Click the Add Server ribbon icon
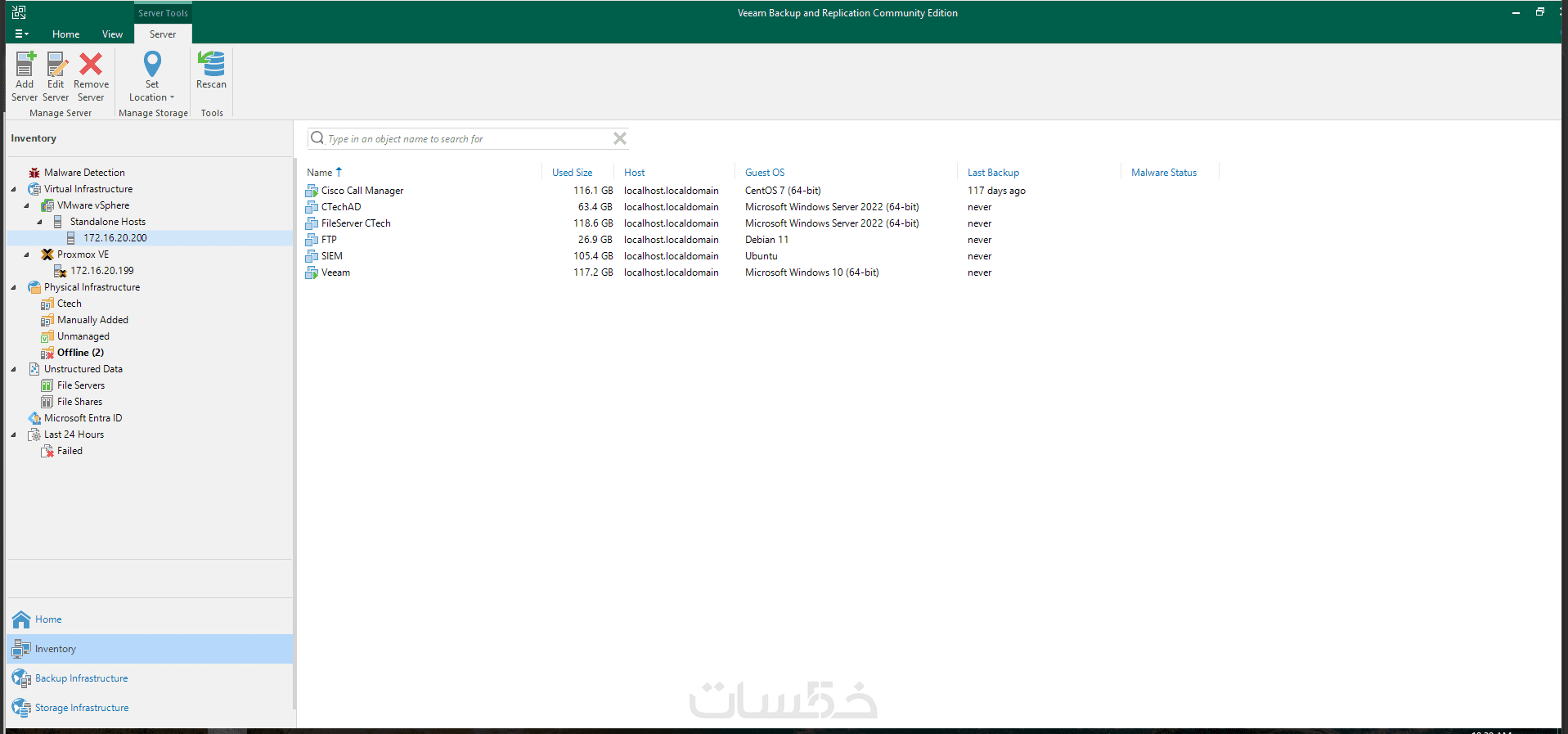Viewport: 1568px width, 734px height. 25,65
